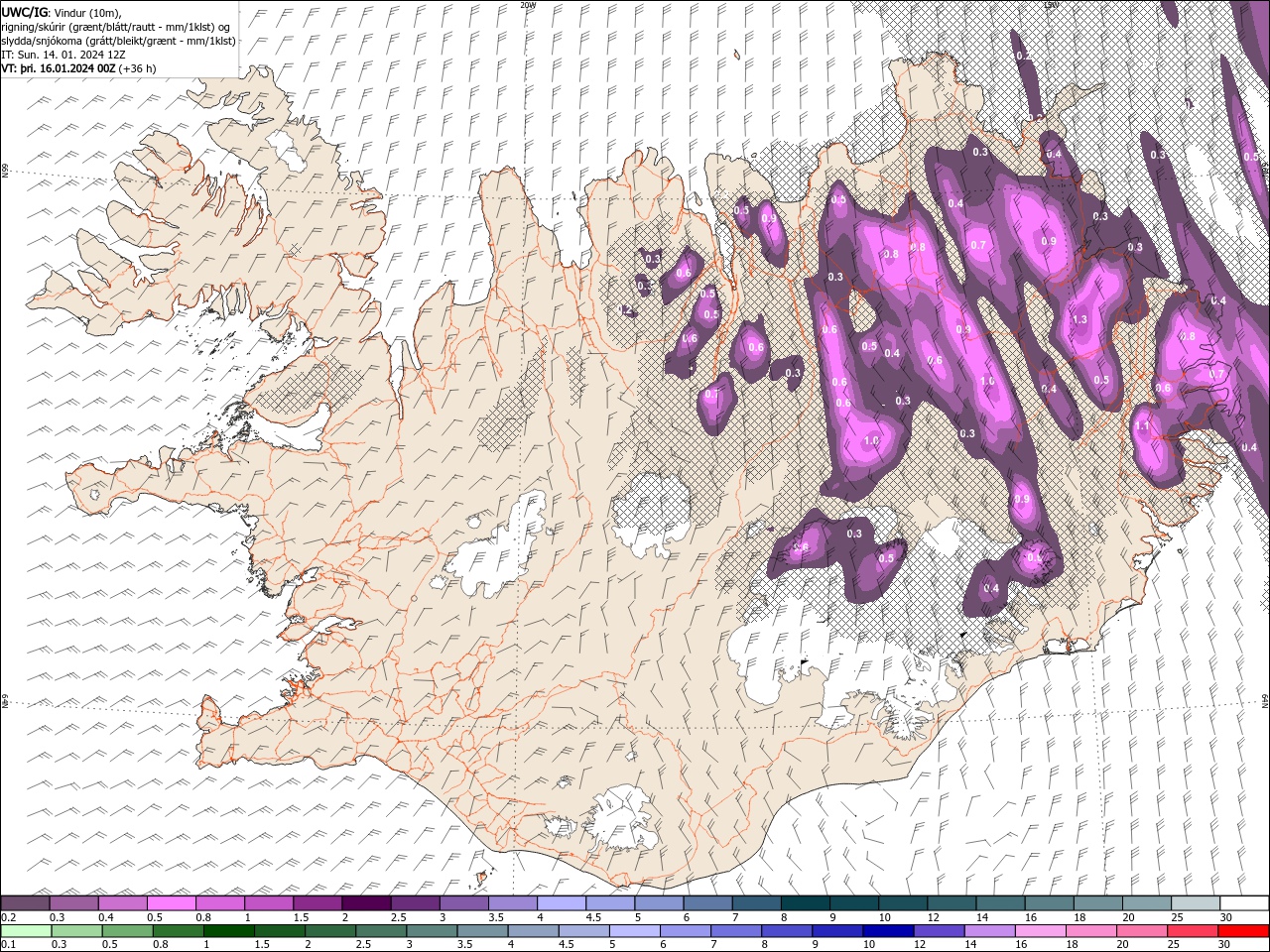The width and height of the screenshot is (1270, 952).
Task: Pick the deep blue rain swatch between 10 and 12
Action: (x=887, y=931)
